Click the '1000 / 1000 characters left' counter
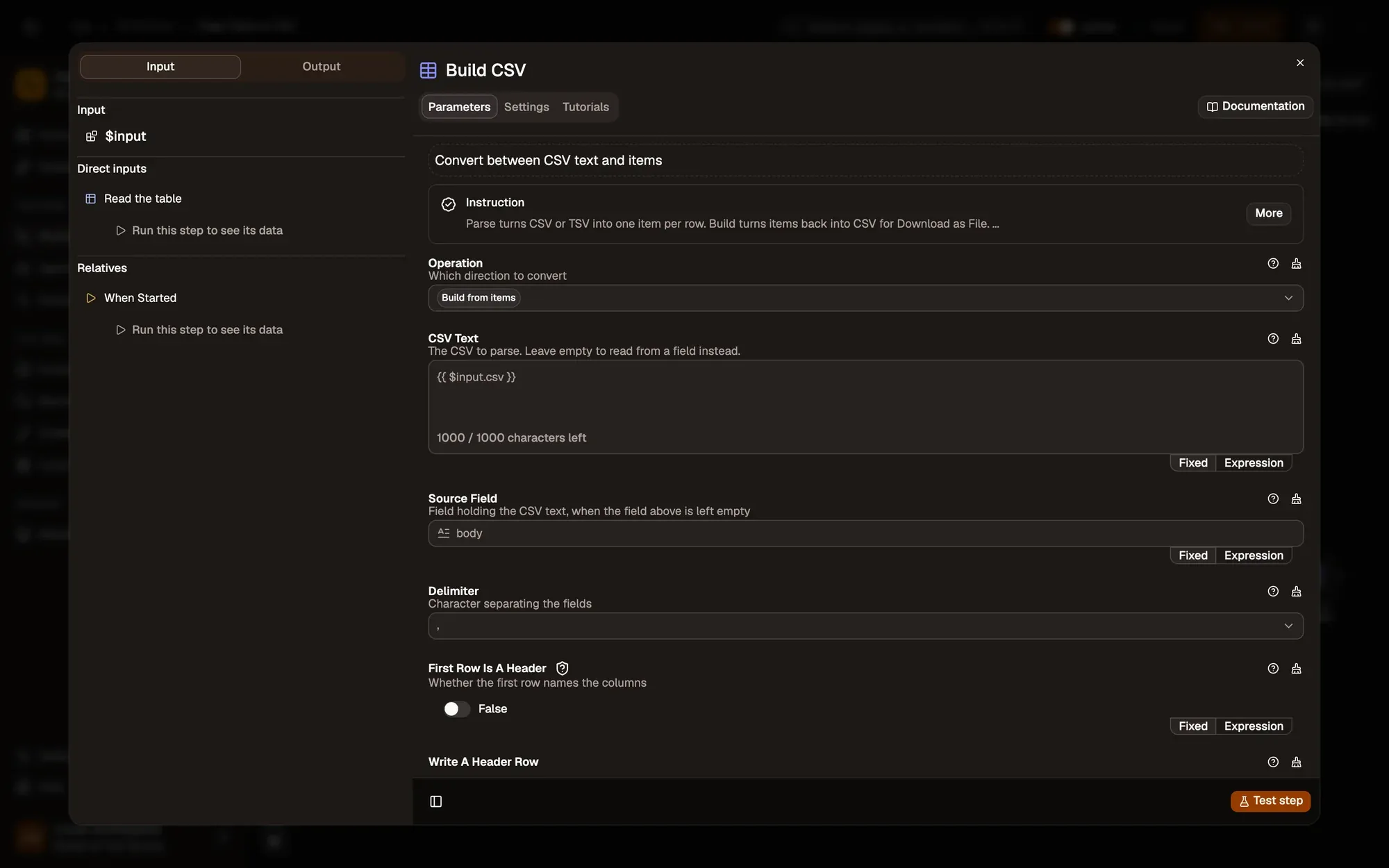 point(511,438)
